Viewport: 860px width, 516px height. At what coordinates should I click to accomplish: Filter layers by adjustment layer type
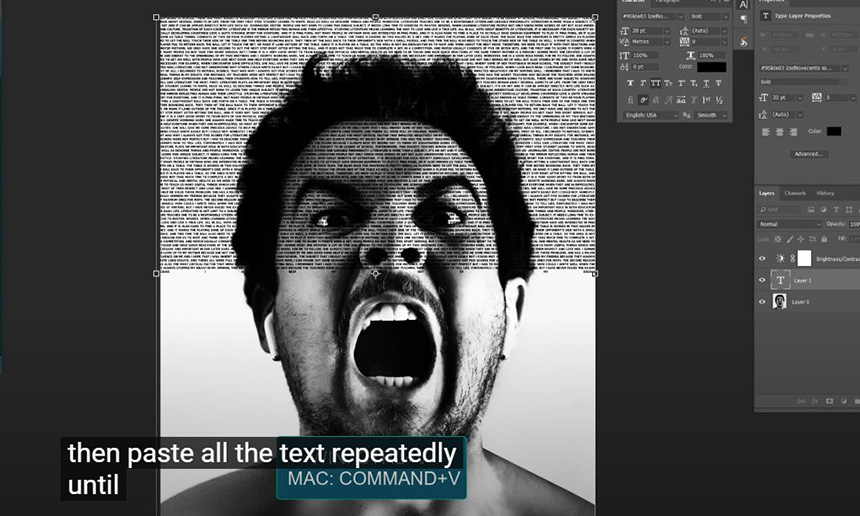(x=824, y=209)
